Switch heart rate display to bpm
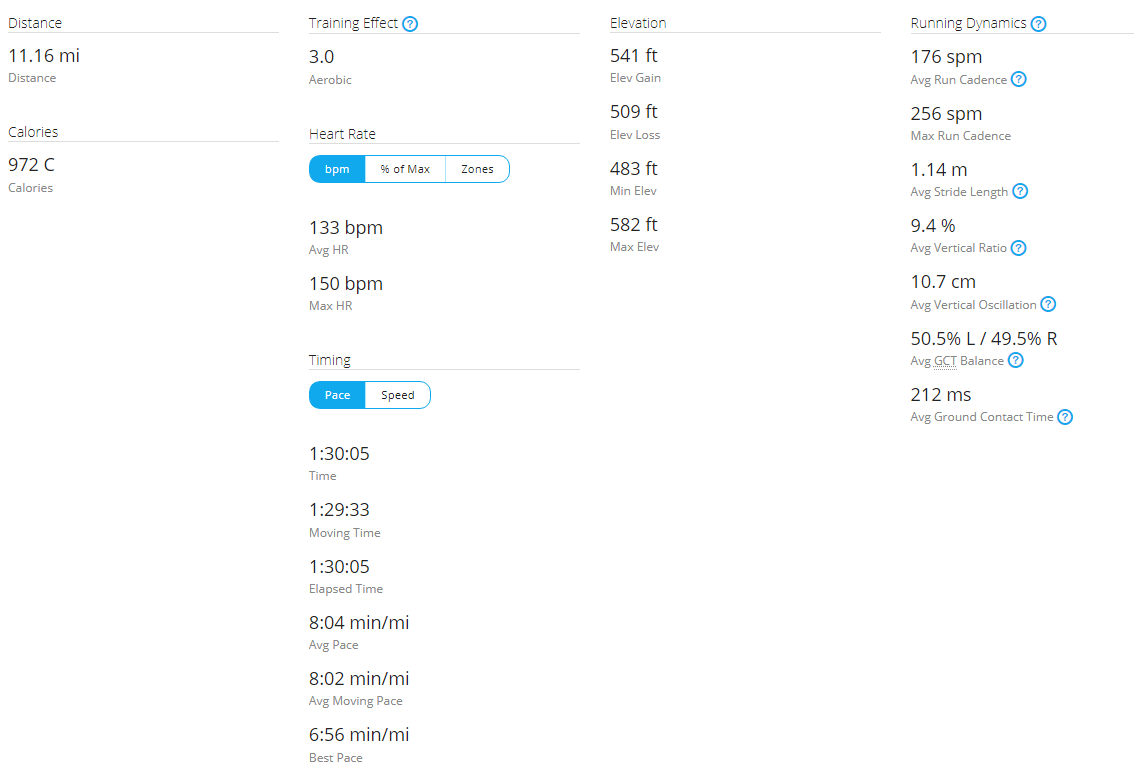This screenshot has height=779, width=1134. 337,169
